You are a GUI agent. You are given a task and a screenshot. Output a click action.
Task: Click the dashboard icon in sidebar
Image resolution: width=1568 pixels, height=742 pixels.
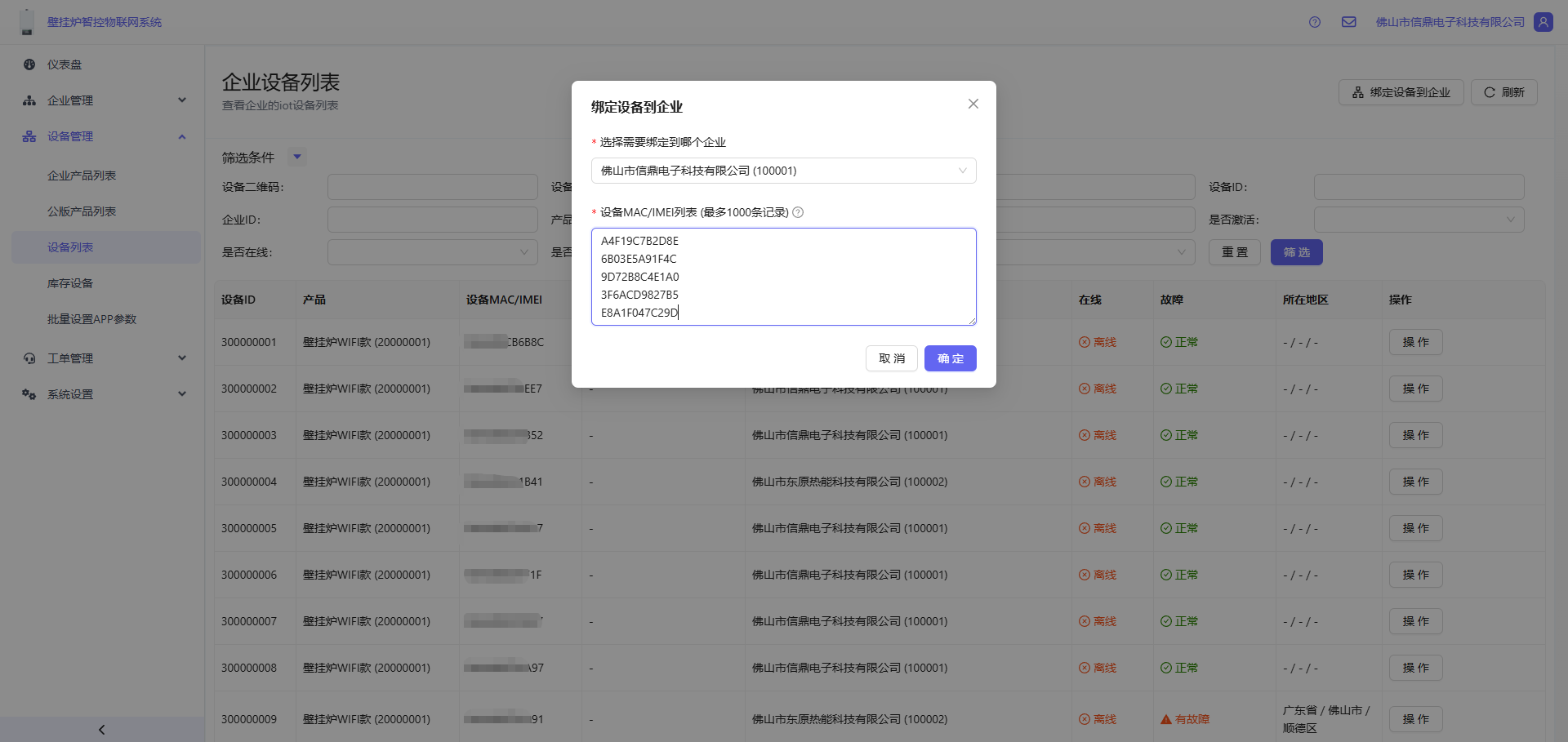tap(29, 64)
